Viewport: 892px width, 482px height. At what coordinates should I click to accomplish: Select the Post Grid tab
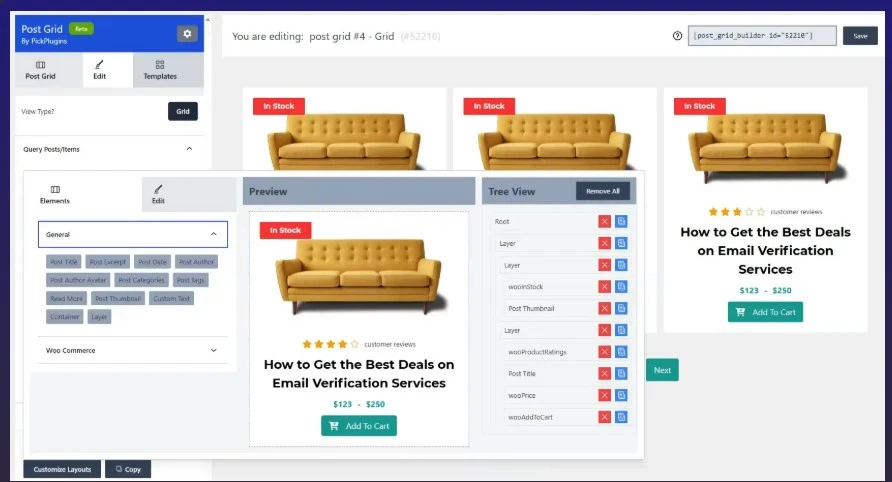tap(40, 70)
